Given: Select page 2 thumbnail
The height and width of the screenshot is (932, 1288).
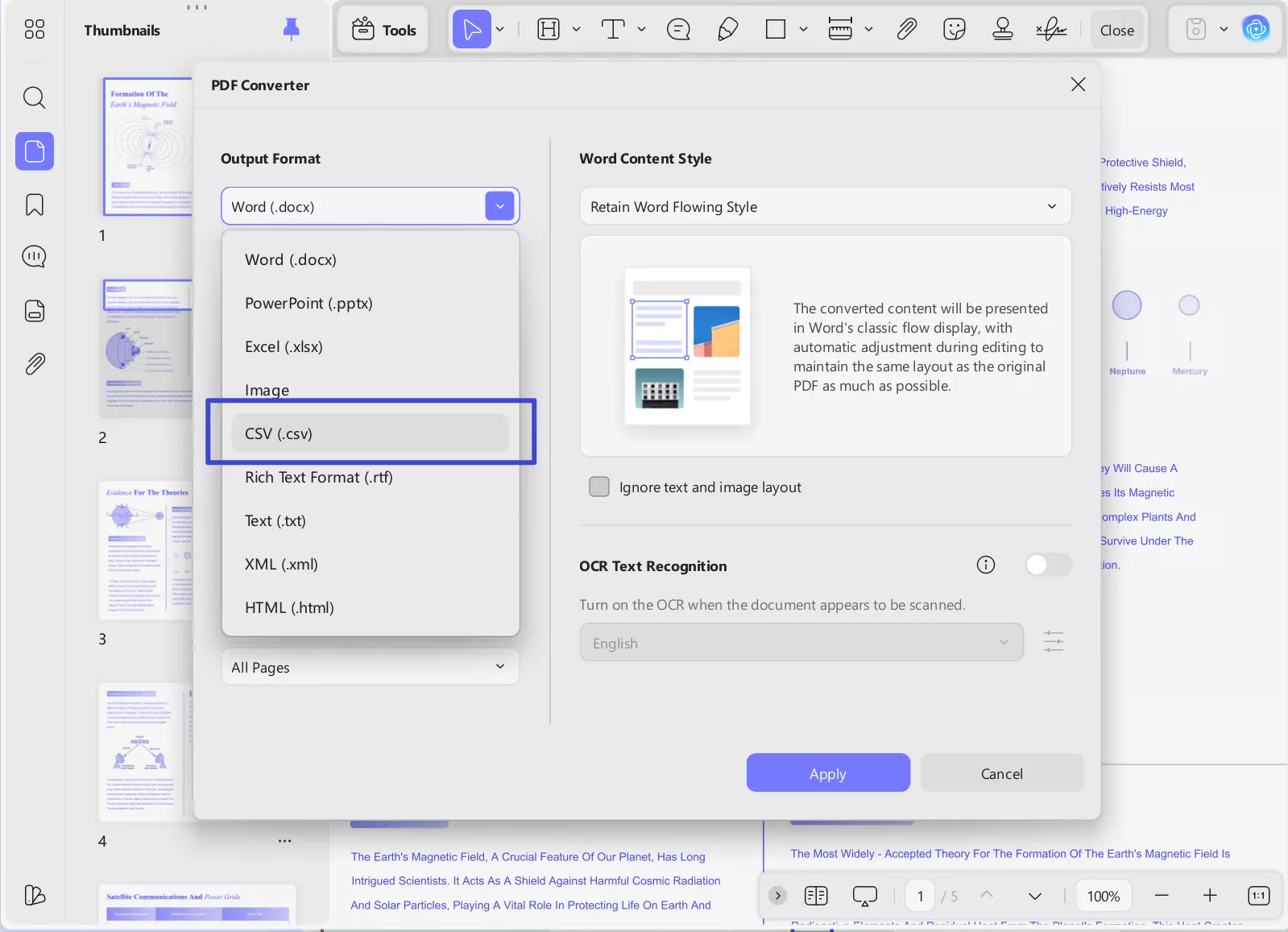Looking at the screenshot, I should pyautogui.click(x=147, y=348).
